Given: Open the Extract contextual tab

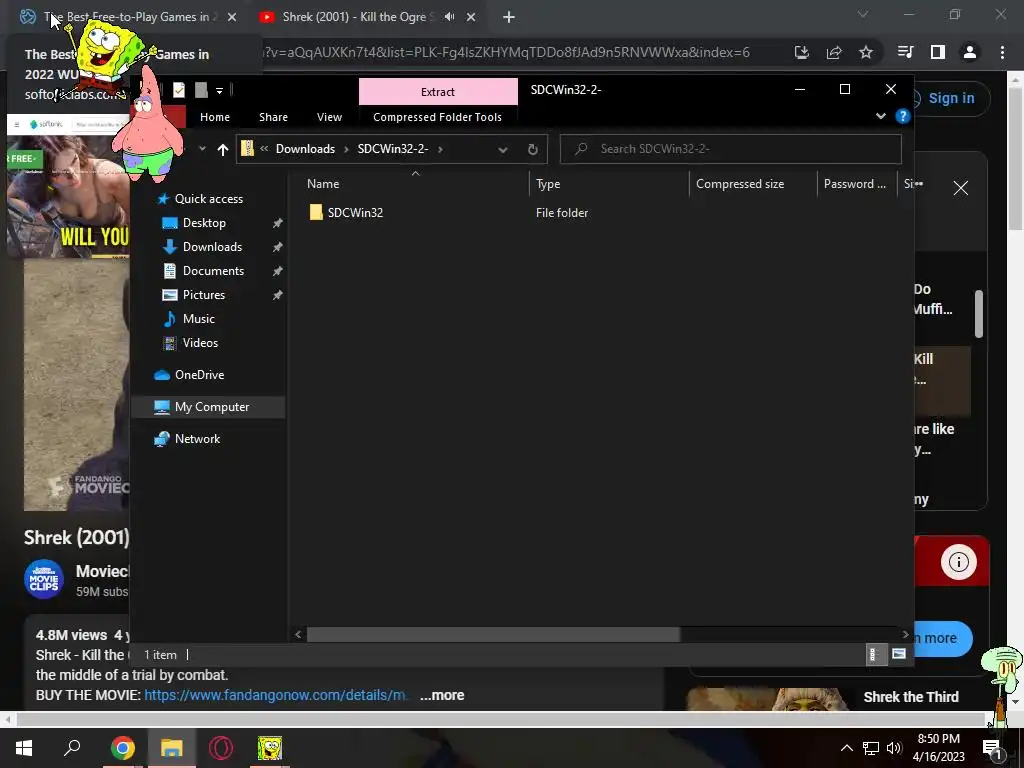Looking at the screenshot, I should pos(438,92).
